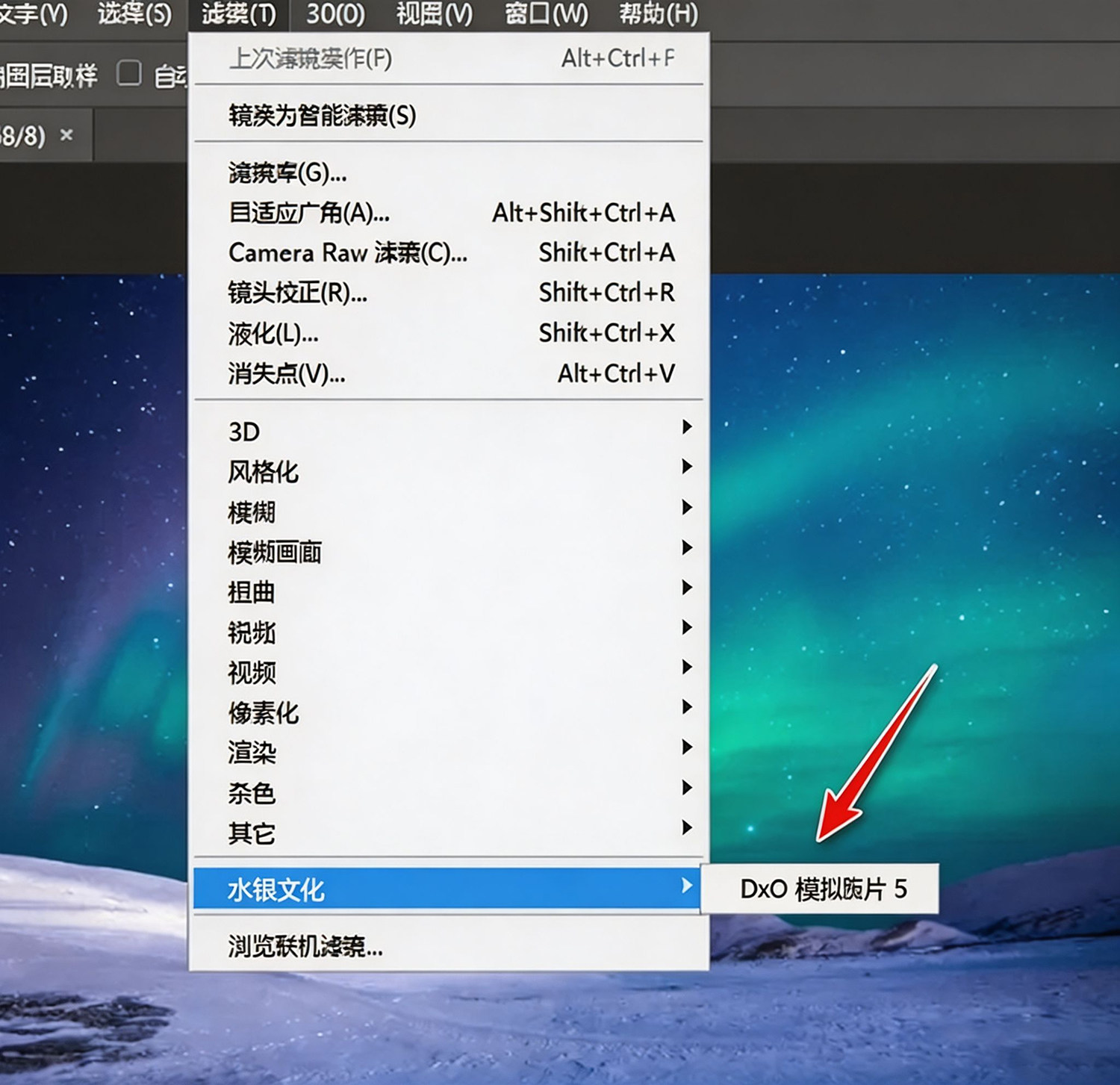Select the highlighted 水银文化 entry

(448, 889)
